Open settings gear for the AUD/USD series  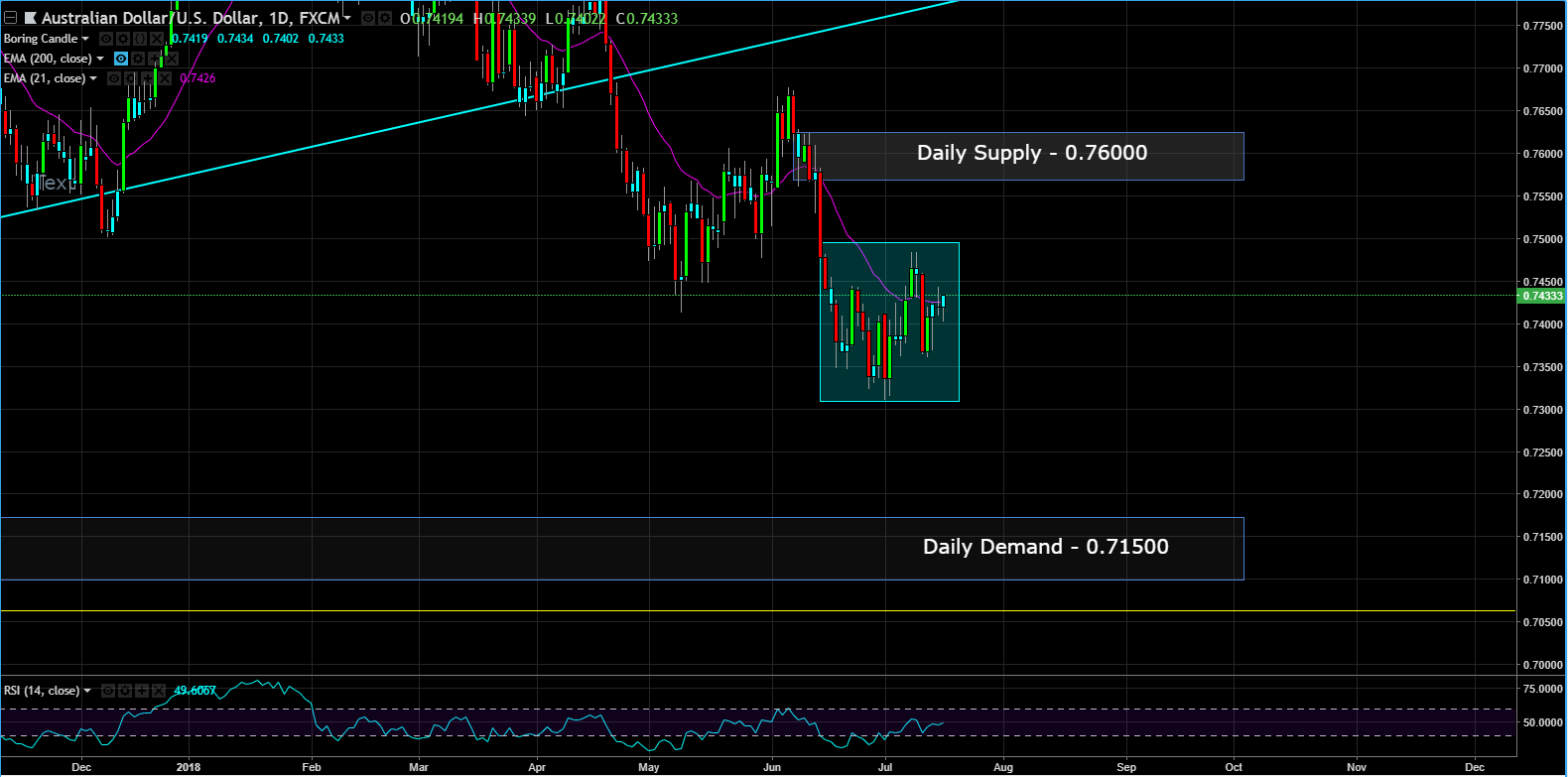point(384,18)
